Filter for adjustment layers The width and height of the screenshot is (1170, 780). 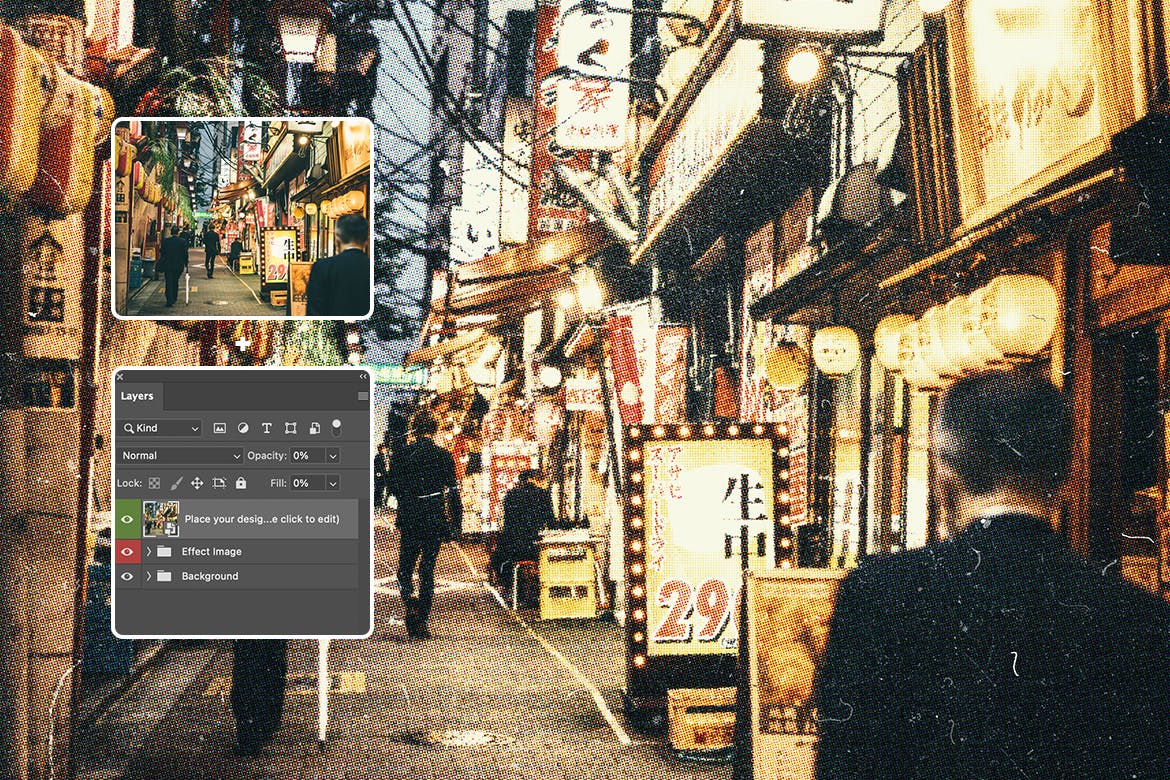click(244, 428)
